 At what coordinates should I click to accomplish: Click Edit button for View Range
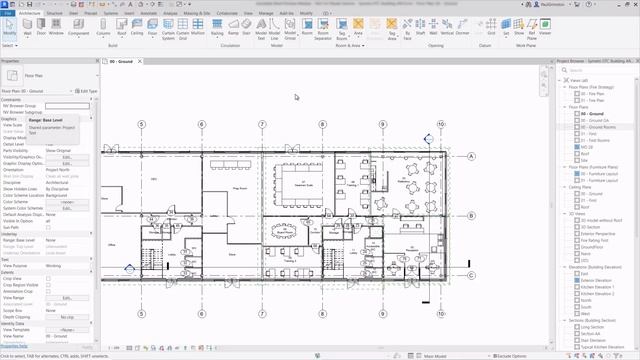(x=67, y=298)
